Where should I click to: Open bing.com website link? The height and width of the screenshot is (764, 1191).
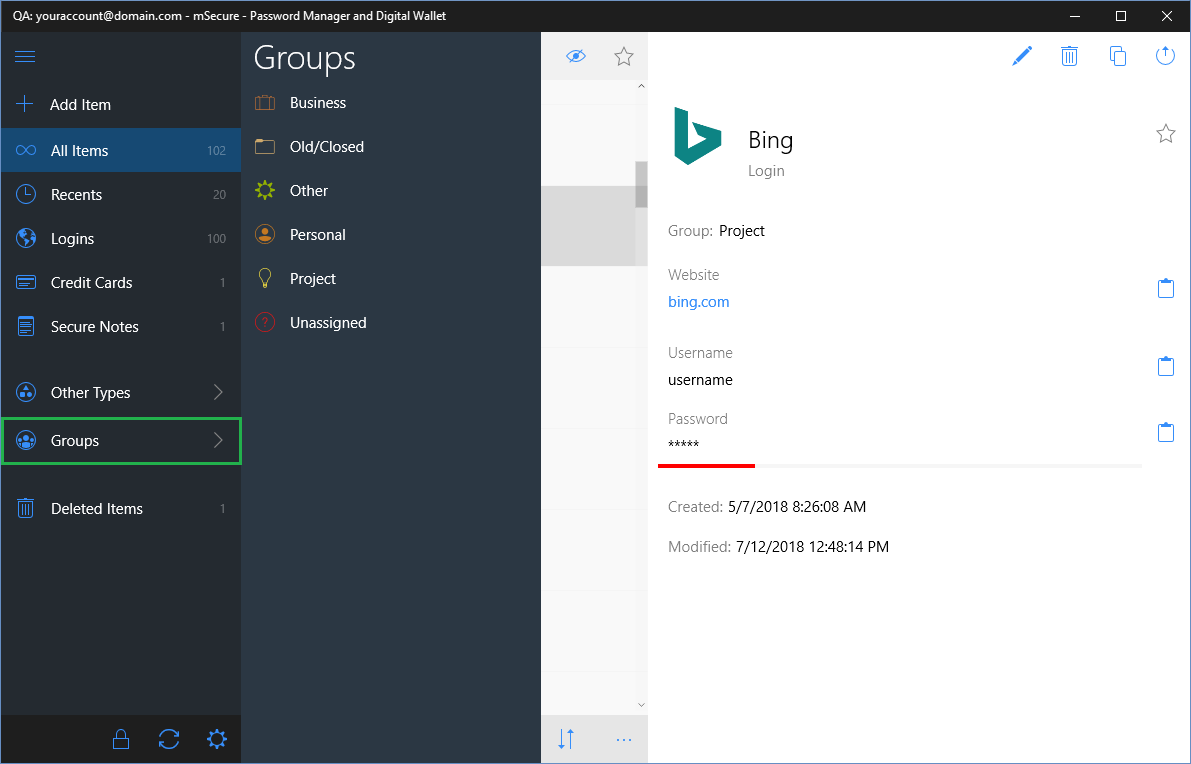click(699, 301)
